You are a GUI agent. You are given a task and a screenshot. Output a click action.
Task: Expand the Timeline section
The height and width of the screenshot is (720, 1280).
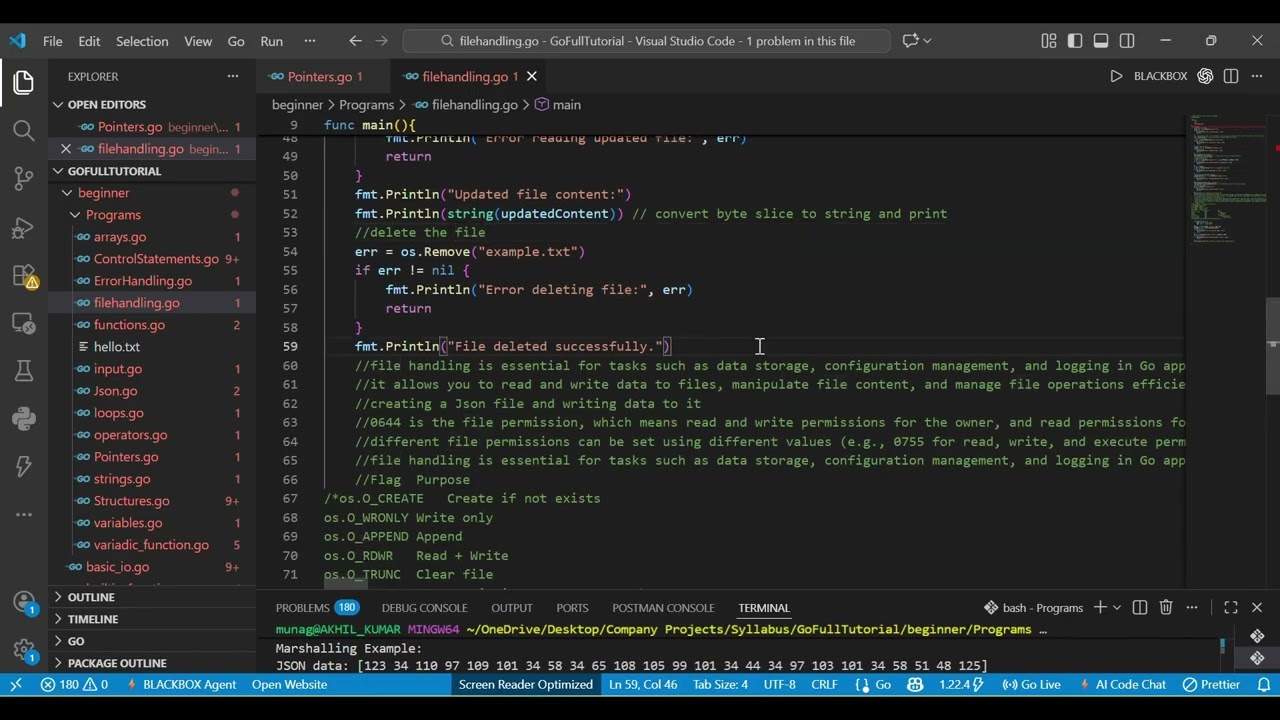[152, 619]
